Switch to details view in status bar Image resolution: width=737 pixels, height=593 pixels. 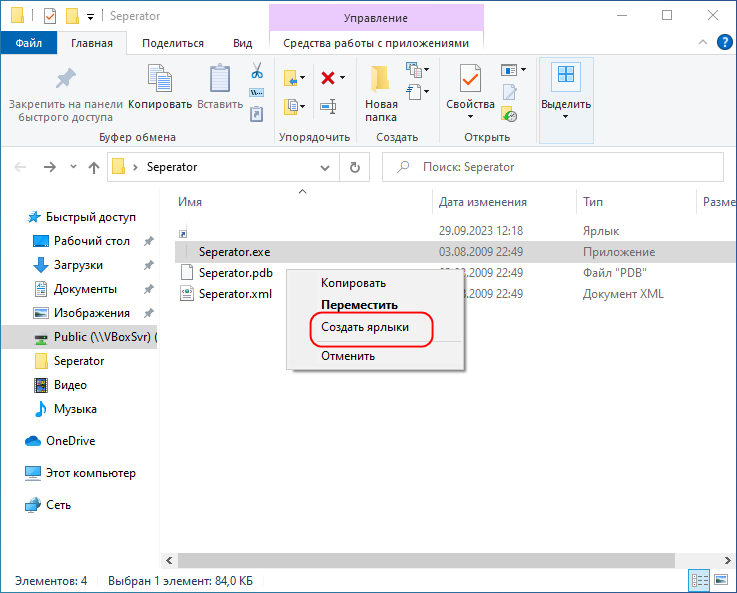pyautogui.click(x=698, y=581)
